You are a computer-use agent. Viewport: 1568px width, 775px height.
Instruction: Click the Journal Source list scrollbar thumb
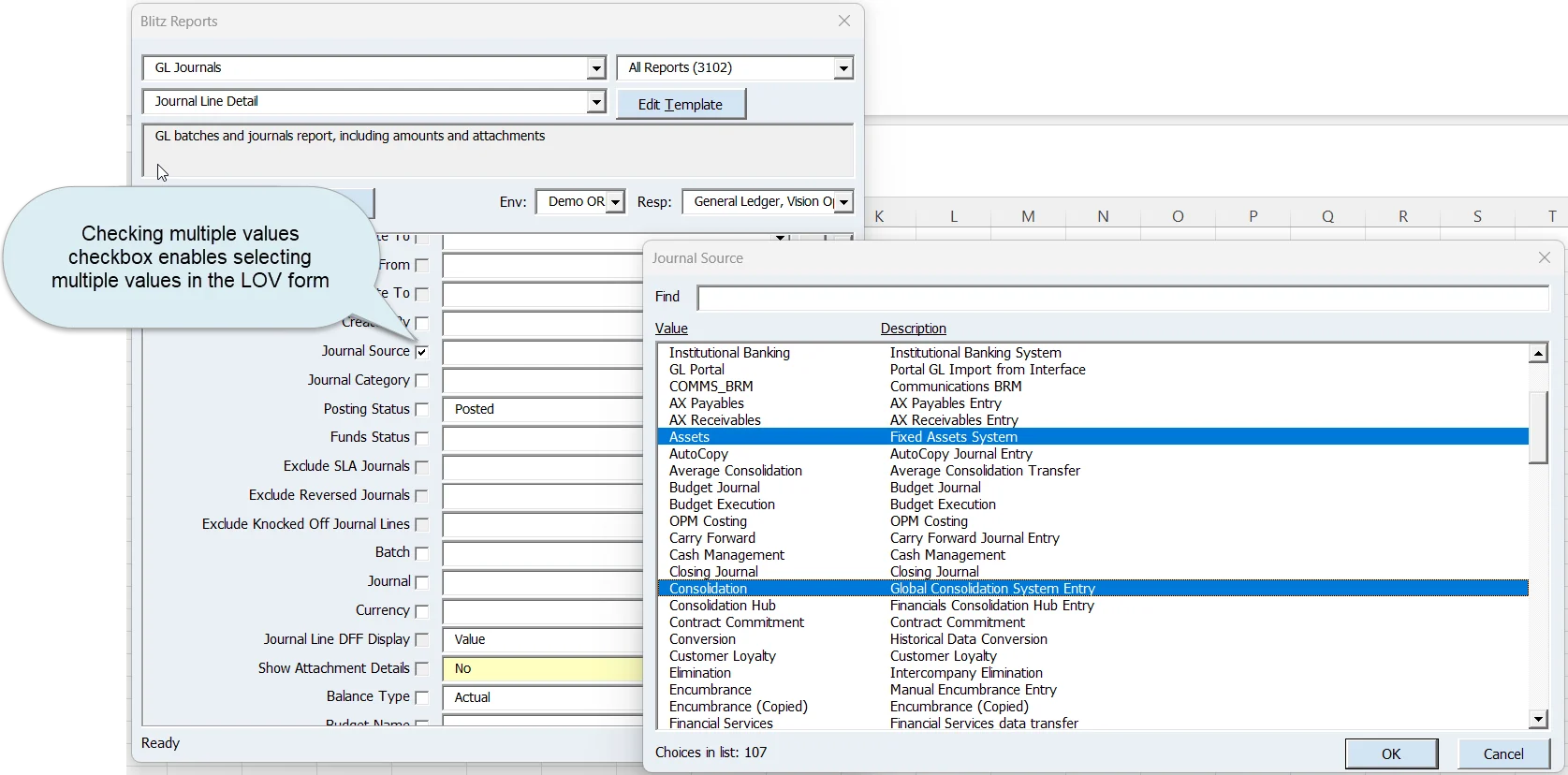click(1538, 427)
